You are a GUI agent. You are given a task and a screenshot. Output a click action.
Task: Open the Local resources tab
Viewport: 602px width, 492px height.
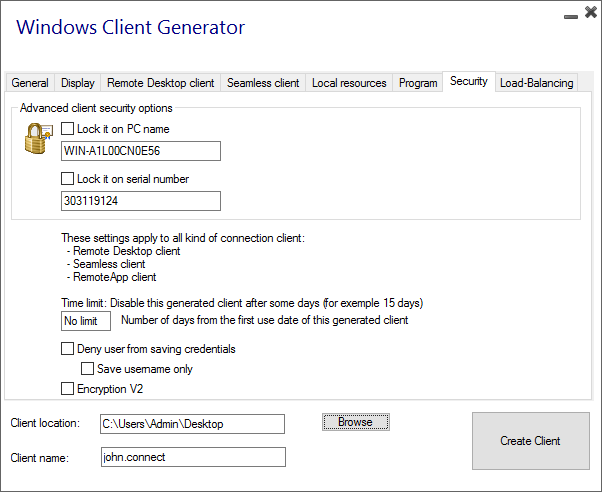click(349, 83)
